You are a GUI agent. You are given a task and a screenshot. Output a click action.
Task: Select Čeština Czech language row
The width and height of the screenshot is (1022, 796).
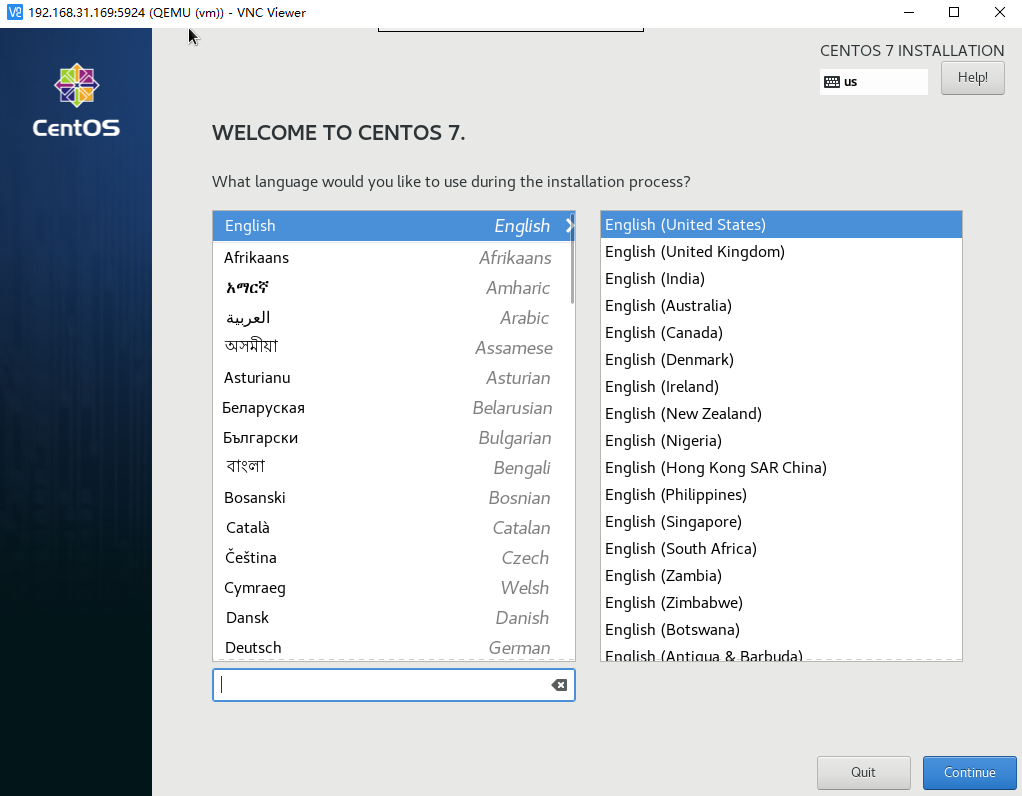coord(394,557)
